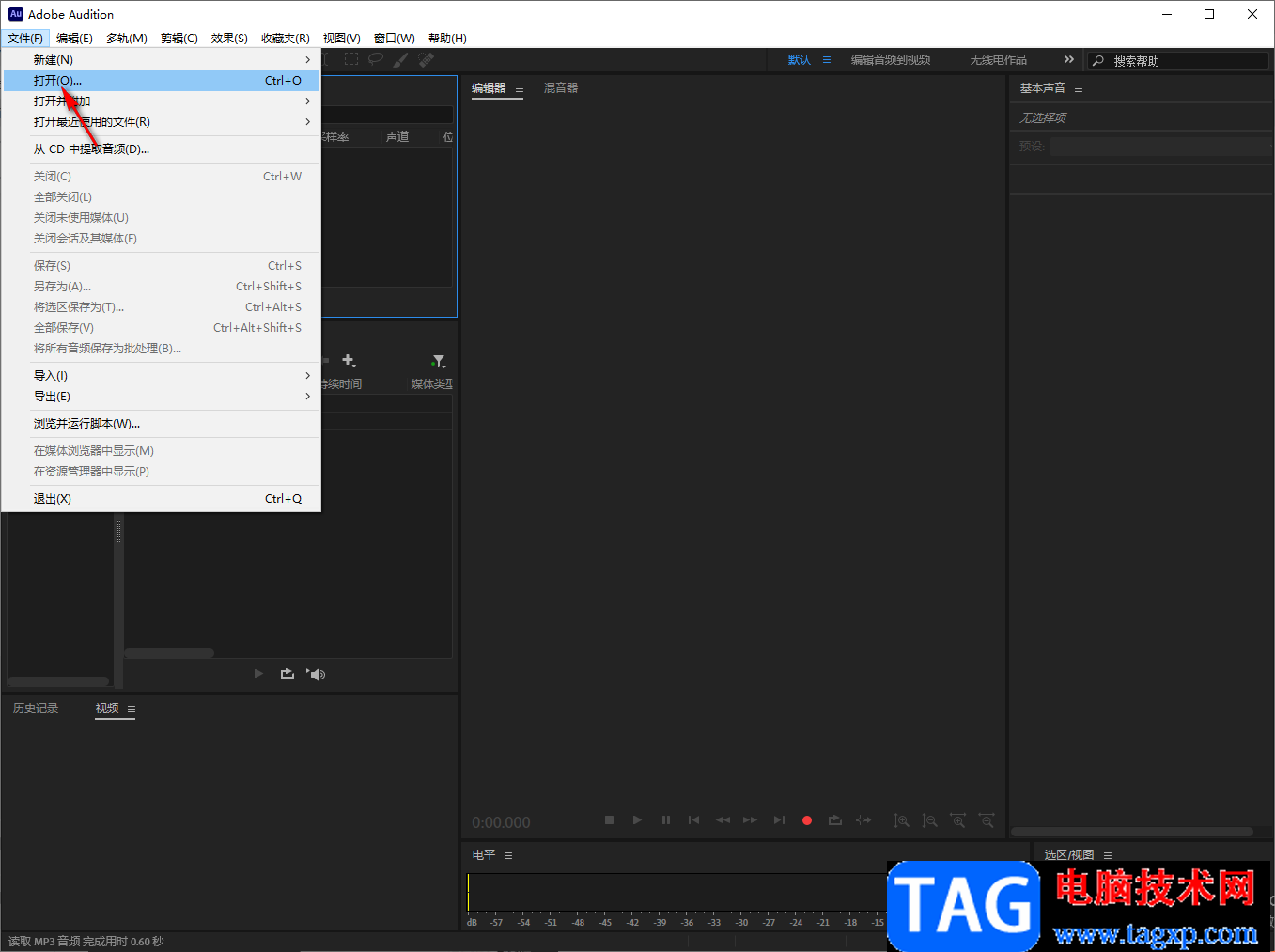Click Zoom Out time icon
The image size is (1275, 952).
coord(986,820)
